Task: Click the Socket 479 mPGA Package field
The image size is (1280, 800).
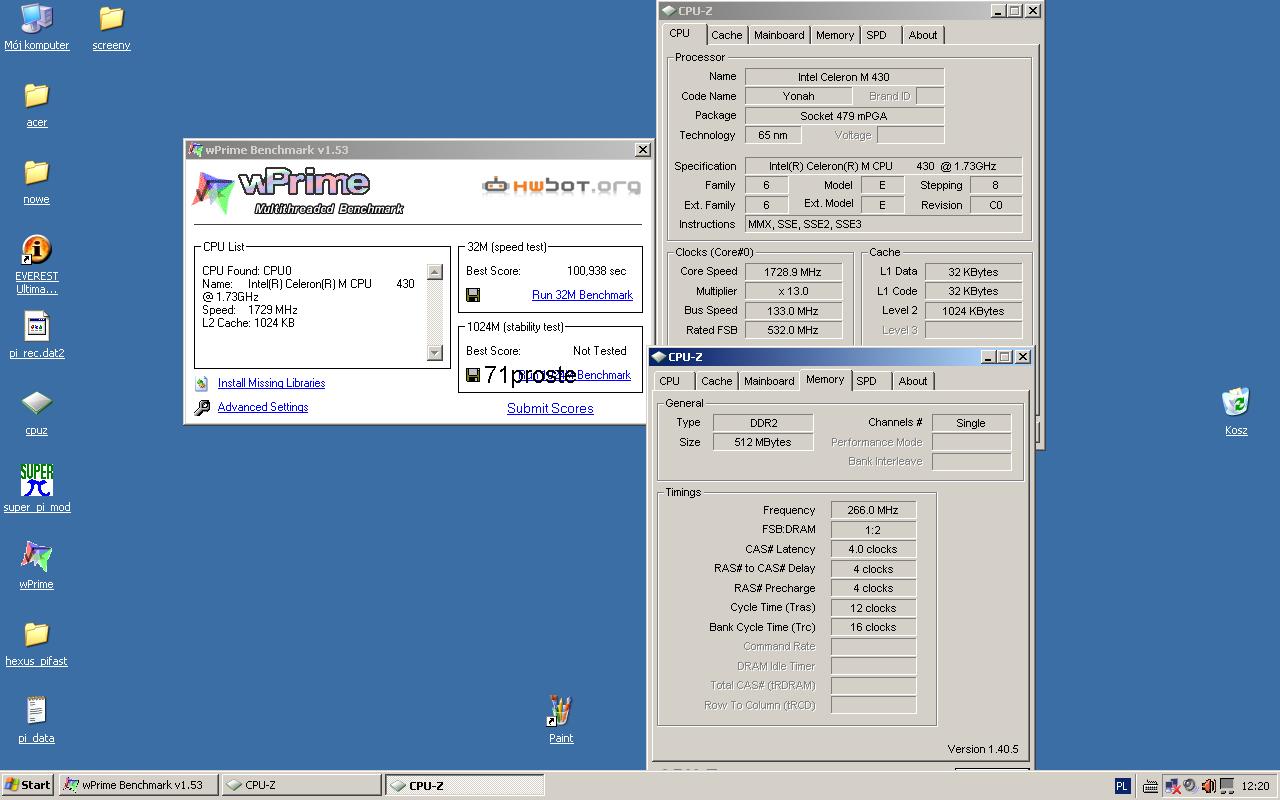Action: tap(844, 116)
